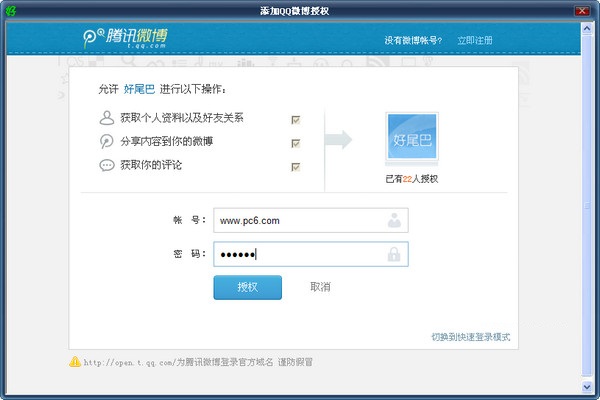Viewport: 600px width, 400px height.
Task: Click the Tencent Weibo logo
Action: 125,39
